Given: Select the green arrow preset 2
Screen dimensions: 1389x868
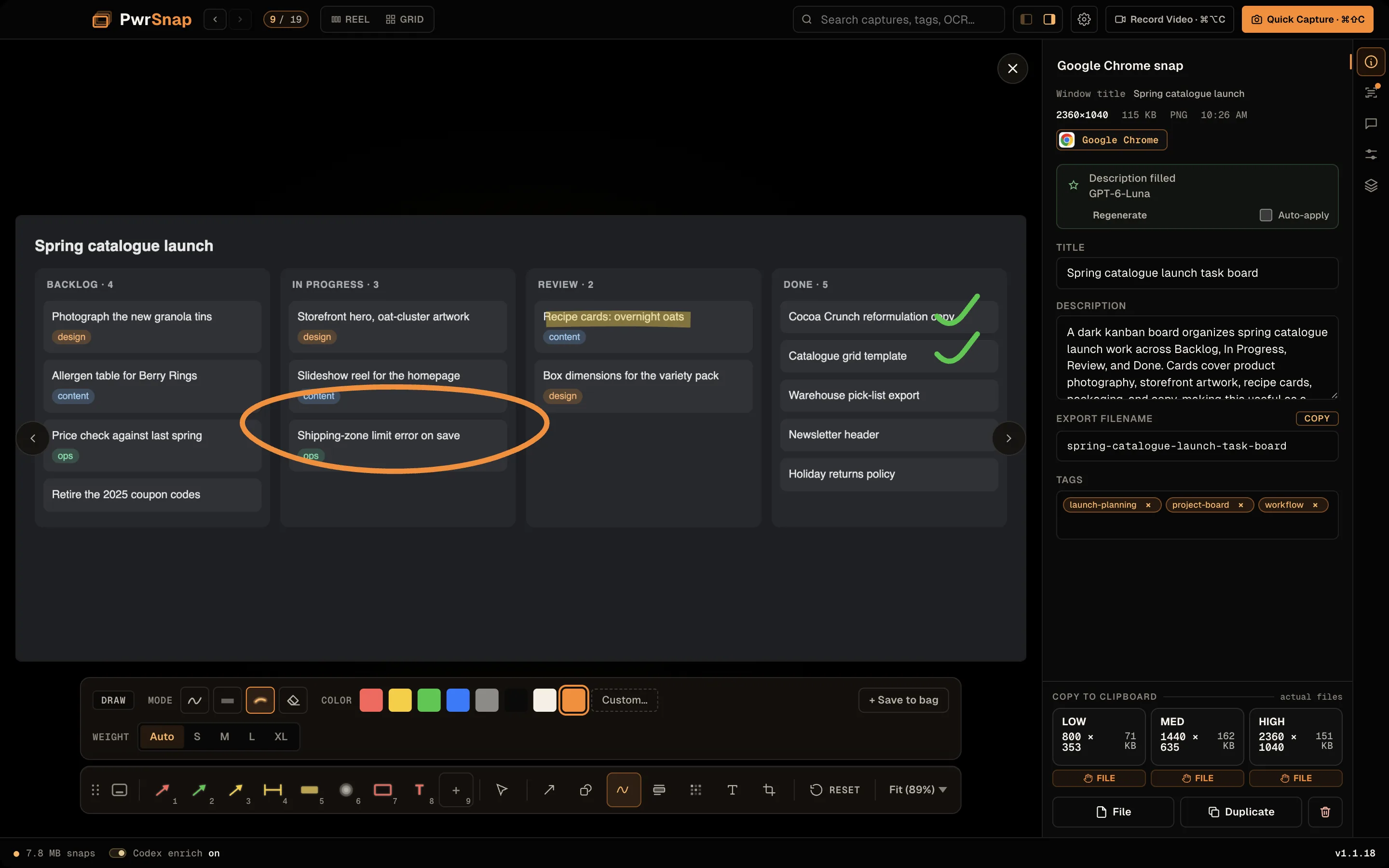Looking at the screenshot, I should [x=200, y=790].
